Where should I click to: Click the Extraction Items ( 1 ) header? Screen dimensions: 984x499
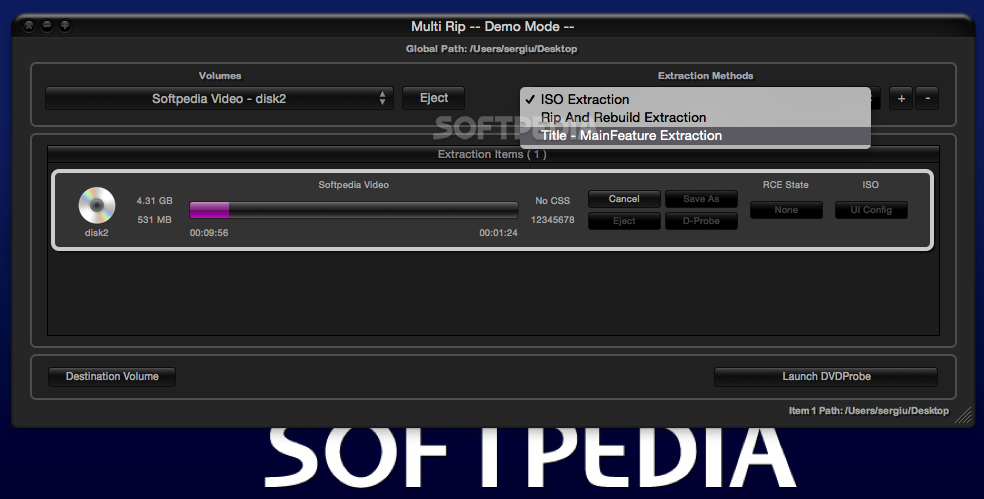pos(493,154)
